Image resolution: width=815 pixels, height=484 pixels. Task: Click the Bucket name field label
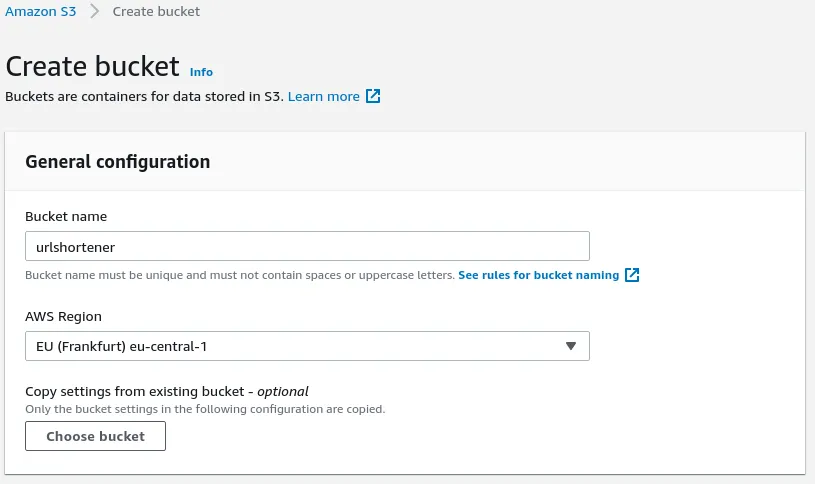66,216
